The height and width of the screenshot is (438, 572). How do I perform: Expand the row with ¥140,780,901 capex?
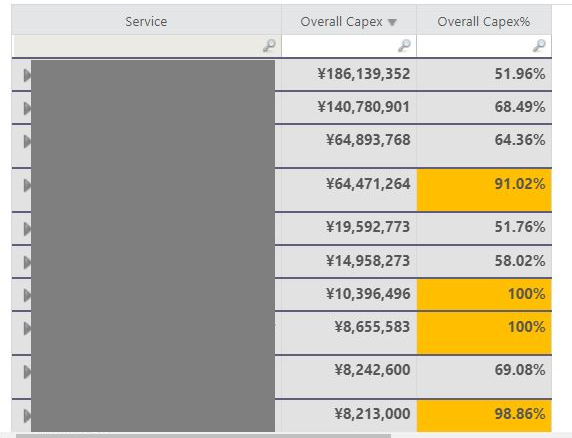[x=27, y=108]
